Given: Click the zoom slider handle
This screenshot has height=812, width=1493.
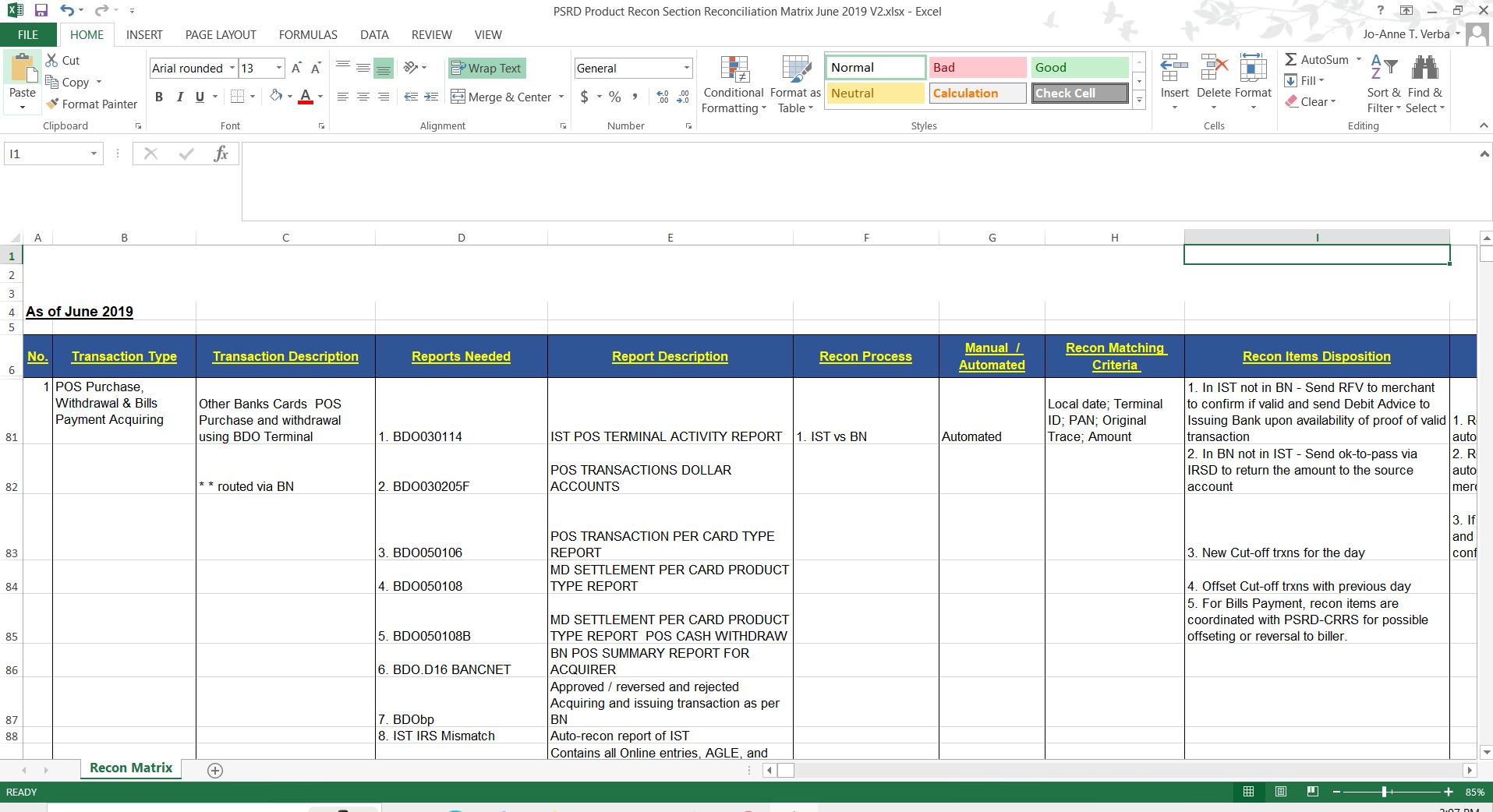Looking at the screenshot, I should (1384, 792).
